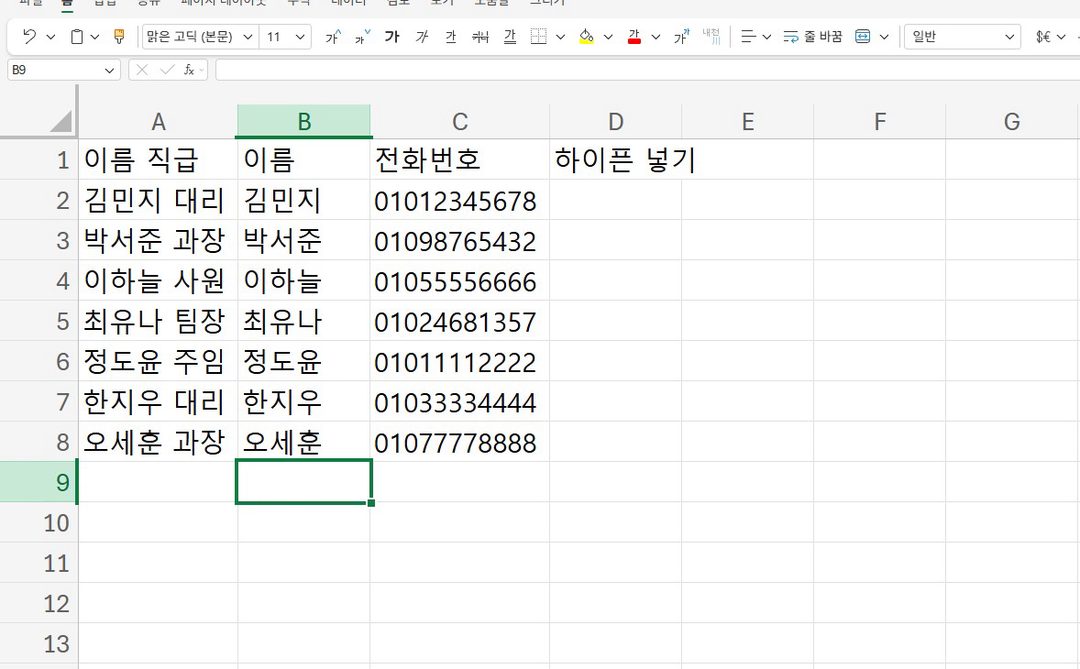
Task: Toggle single underline formatting
Action: pyautogui.click(x=450, y=37)
